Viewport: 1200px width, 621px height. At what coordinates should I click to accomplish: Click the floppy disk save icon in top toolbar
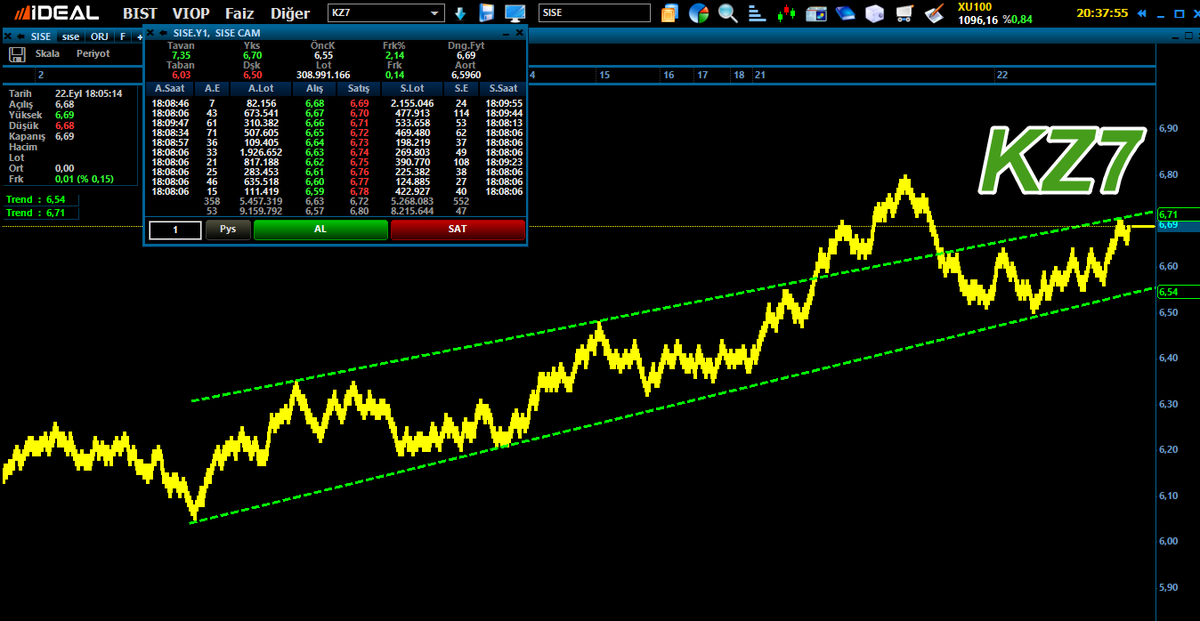[487, 14]
